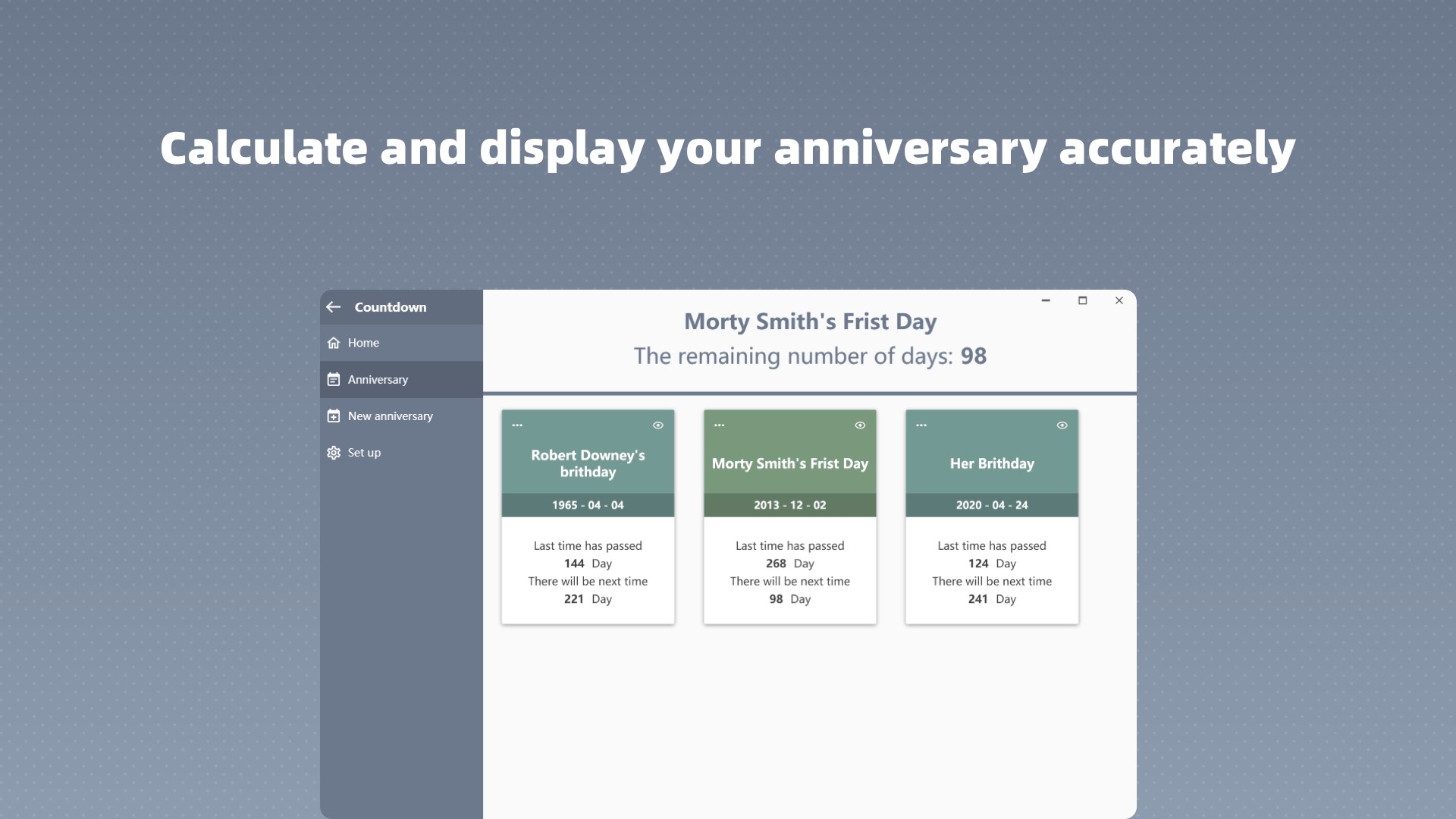The height and width of the screenshot is (819, 1456).
Task: Click the Set up gear icon
Action: [334, 453]
